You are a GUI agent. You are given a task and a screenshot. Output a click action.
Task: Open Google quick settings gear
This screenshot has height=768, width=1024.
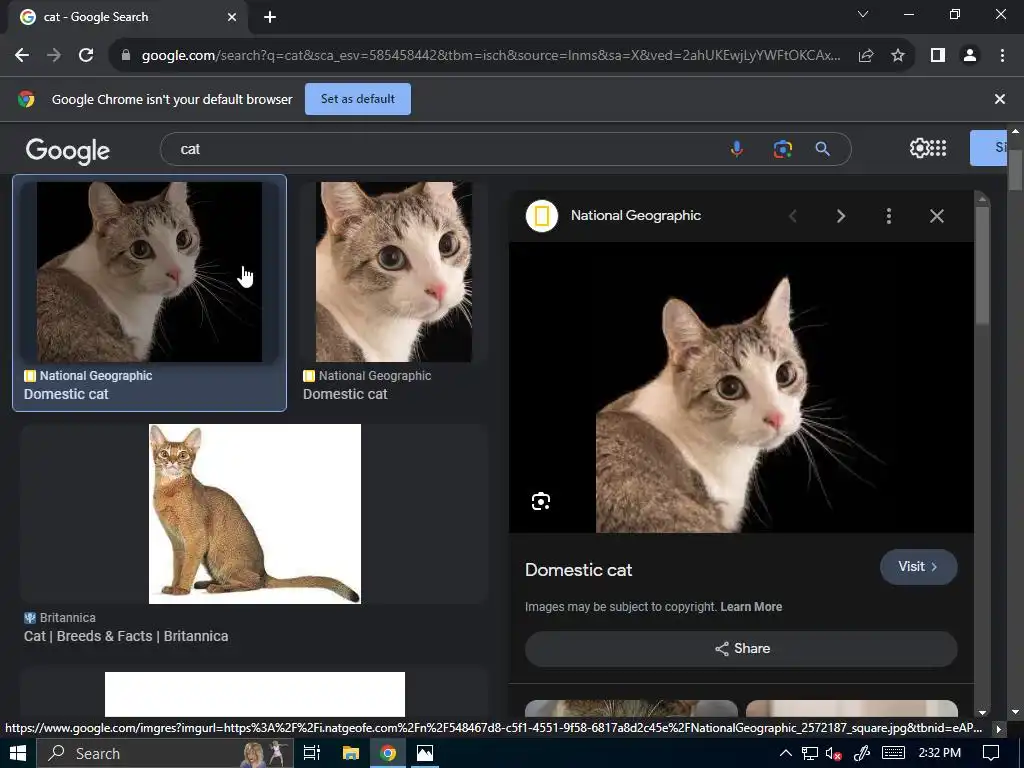pos(919,148)
